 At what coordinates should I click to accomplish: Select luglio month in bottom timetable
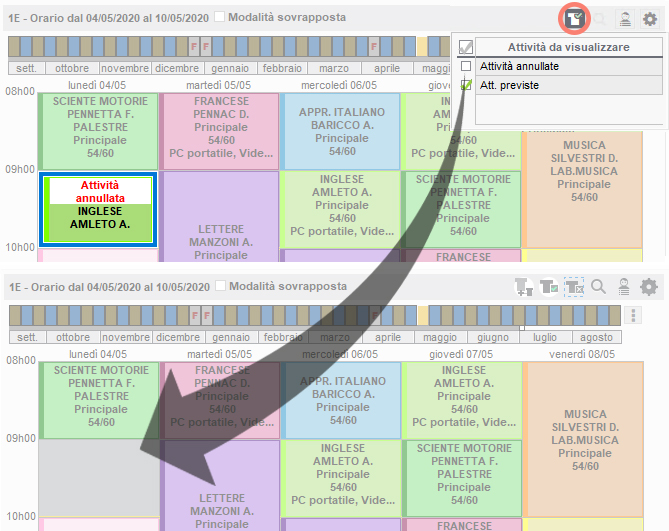pos(545,337)
